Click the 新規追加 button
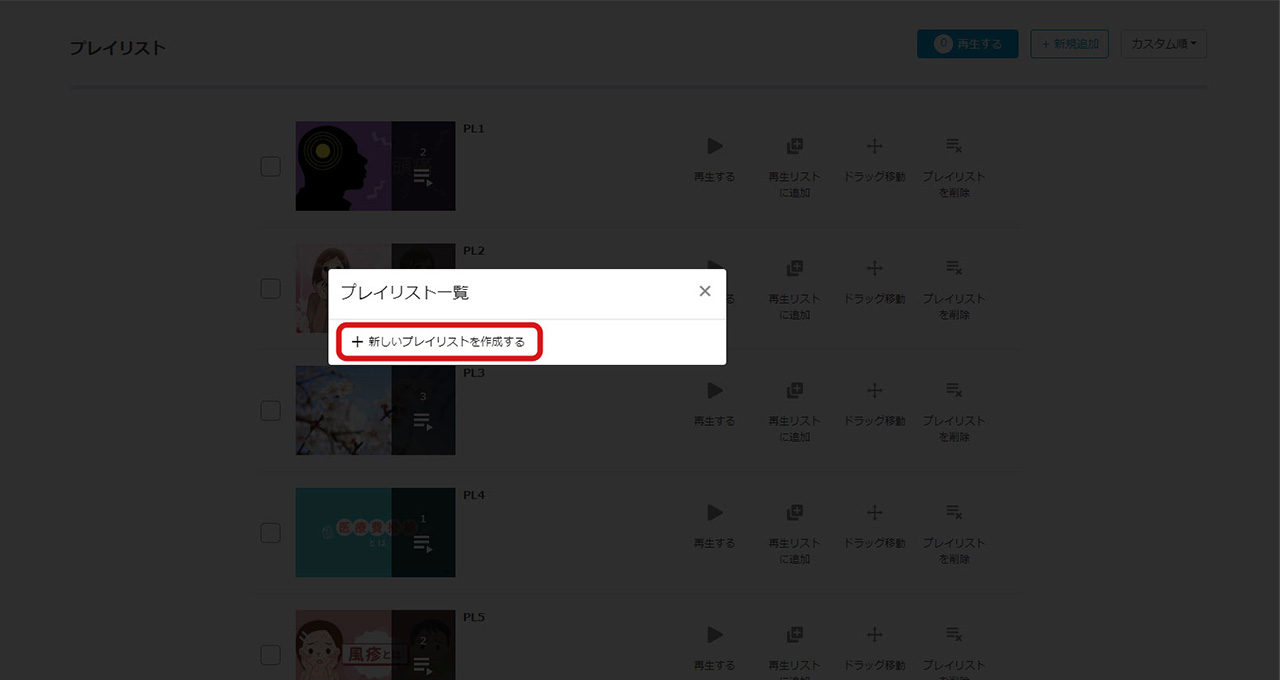1280x680 pixels. [1069, 44]
